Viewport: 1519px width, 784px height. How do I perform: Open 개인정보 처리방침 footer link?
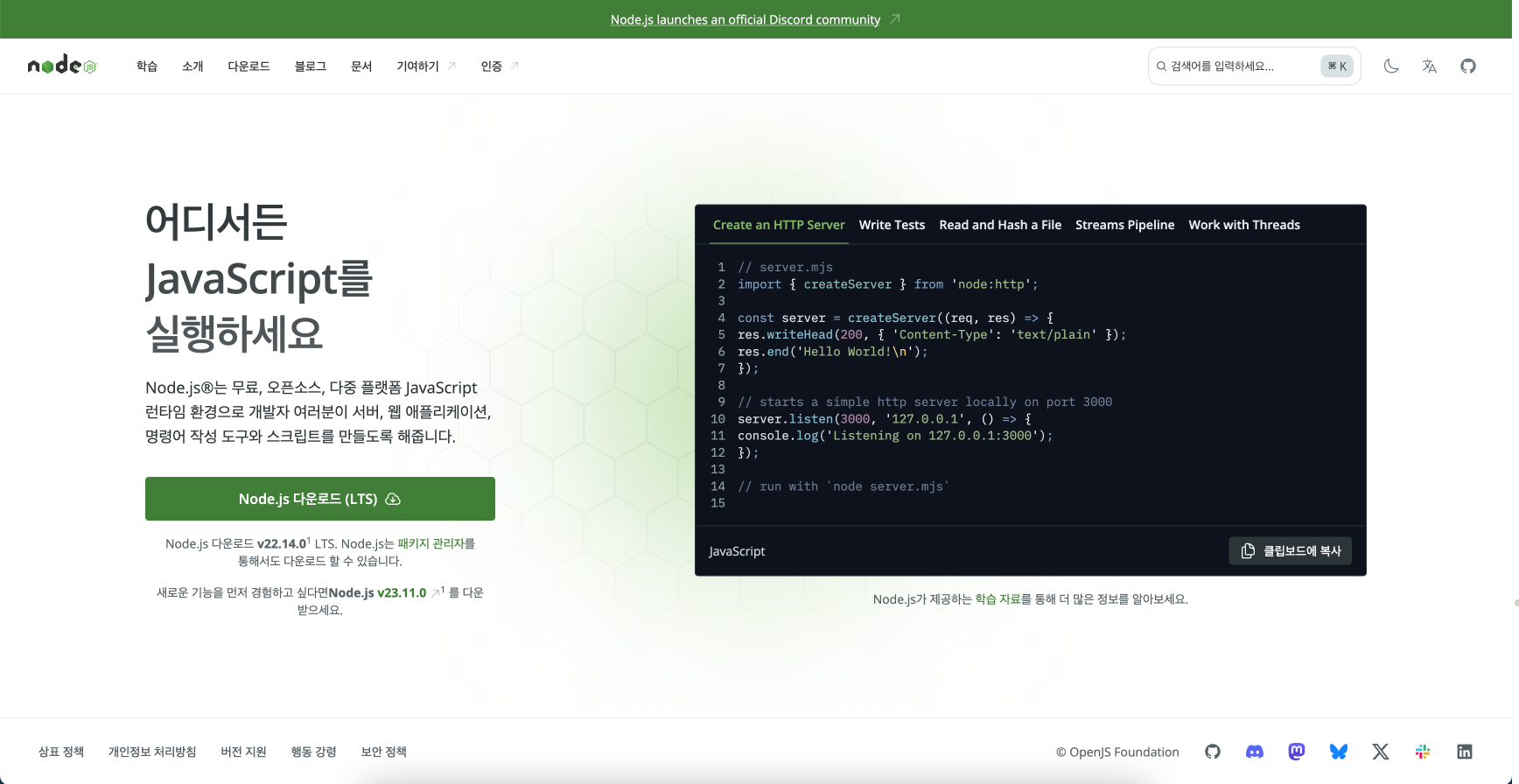tap(152, 752)
